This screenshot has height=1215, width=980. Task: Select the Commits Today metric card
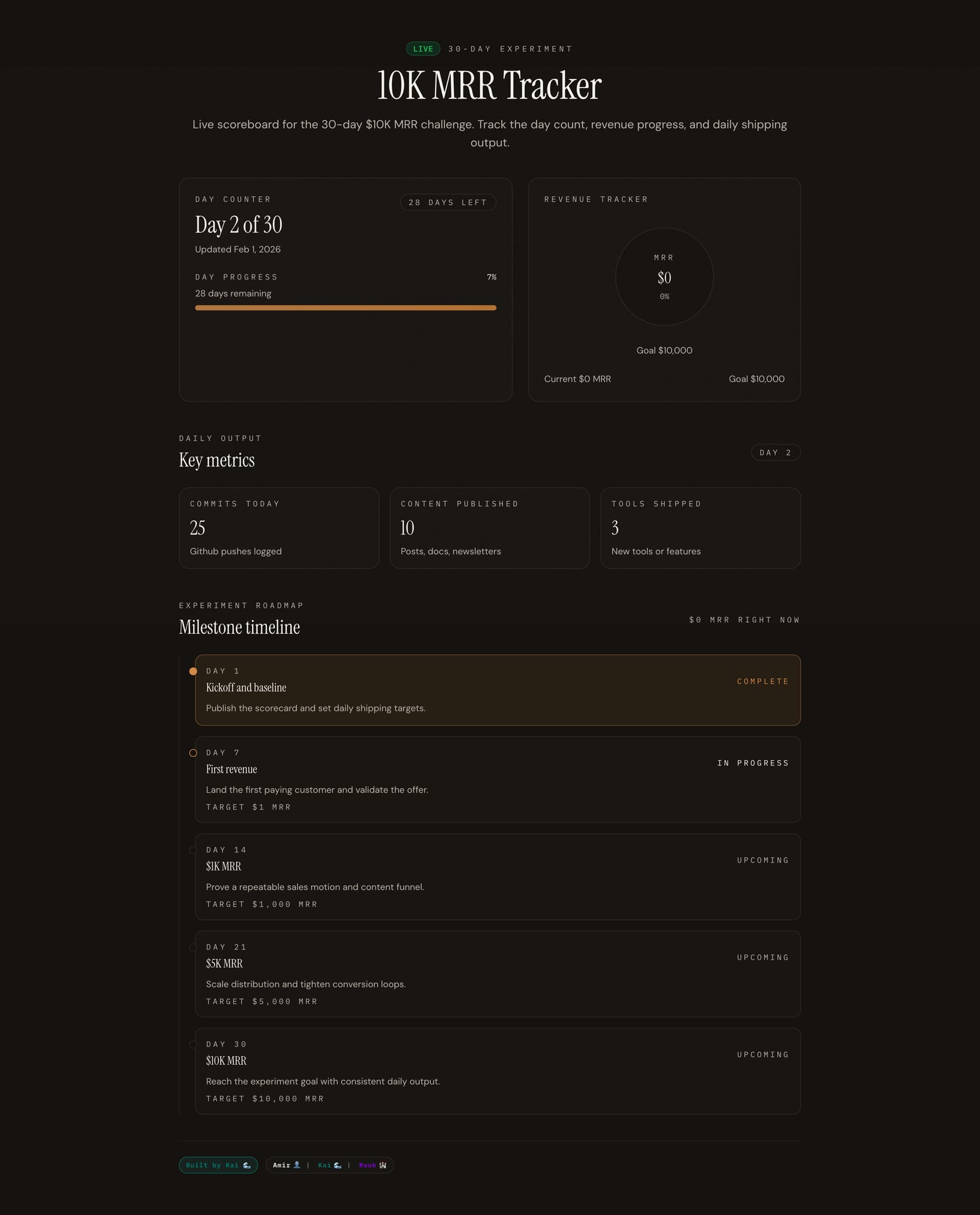tap(279, 528)
